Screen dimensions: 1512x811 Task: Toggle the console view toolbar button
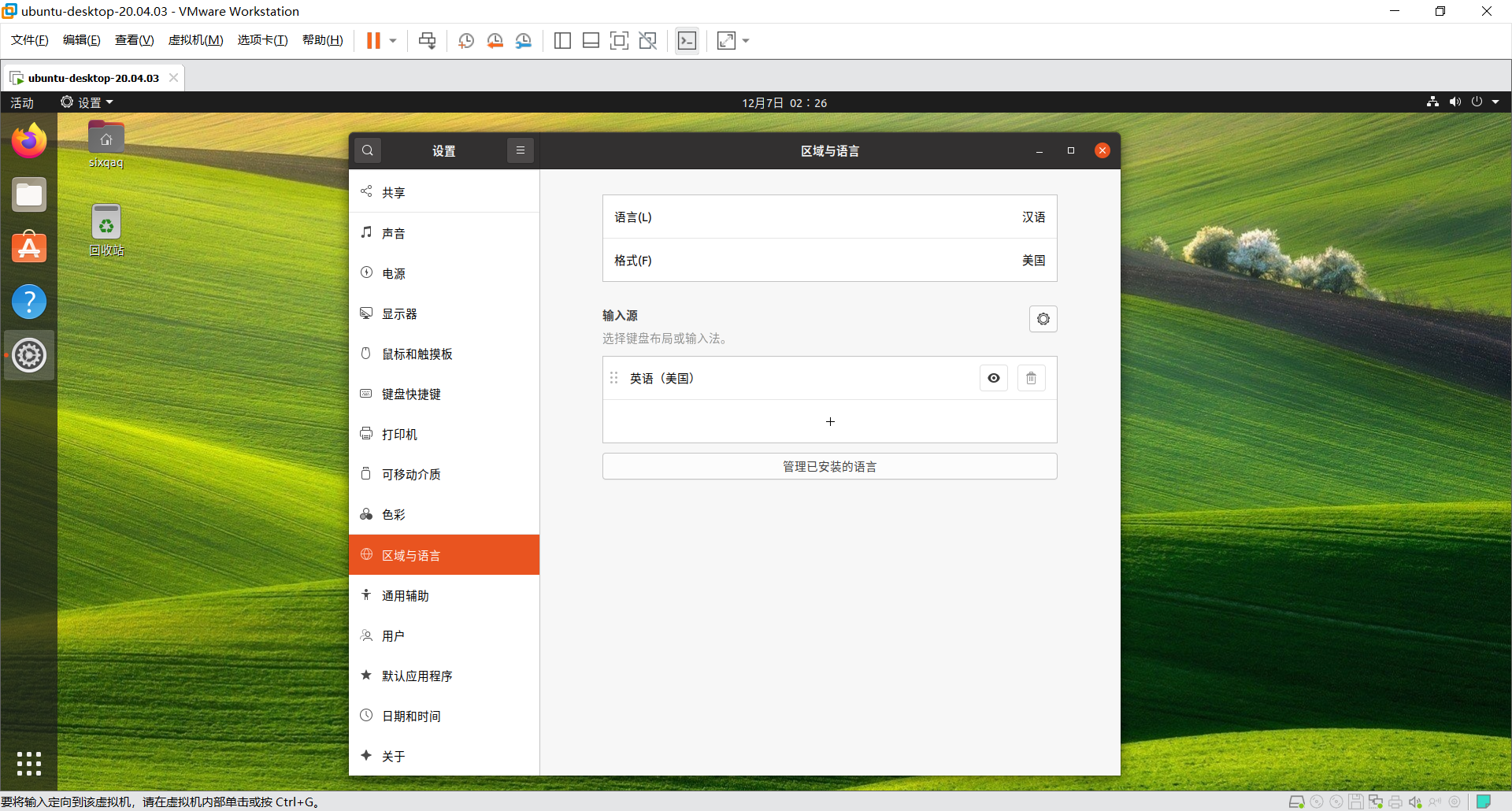point(687,40)
